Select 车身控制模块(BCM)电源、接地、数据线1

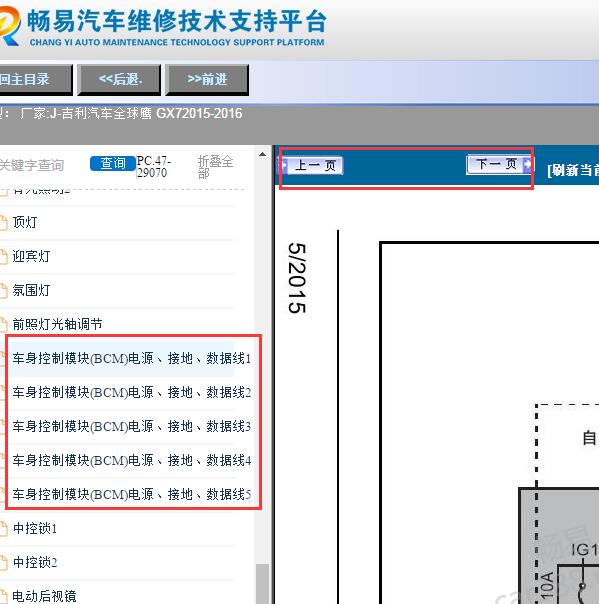coord(132,358)
